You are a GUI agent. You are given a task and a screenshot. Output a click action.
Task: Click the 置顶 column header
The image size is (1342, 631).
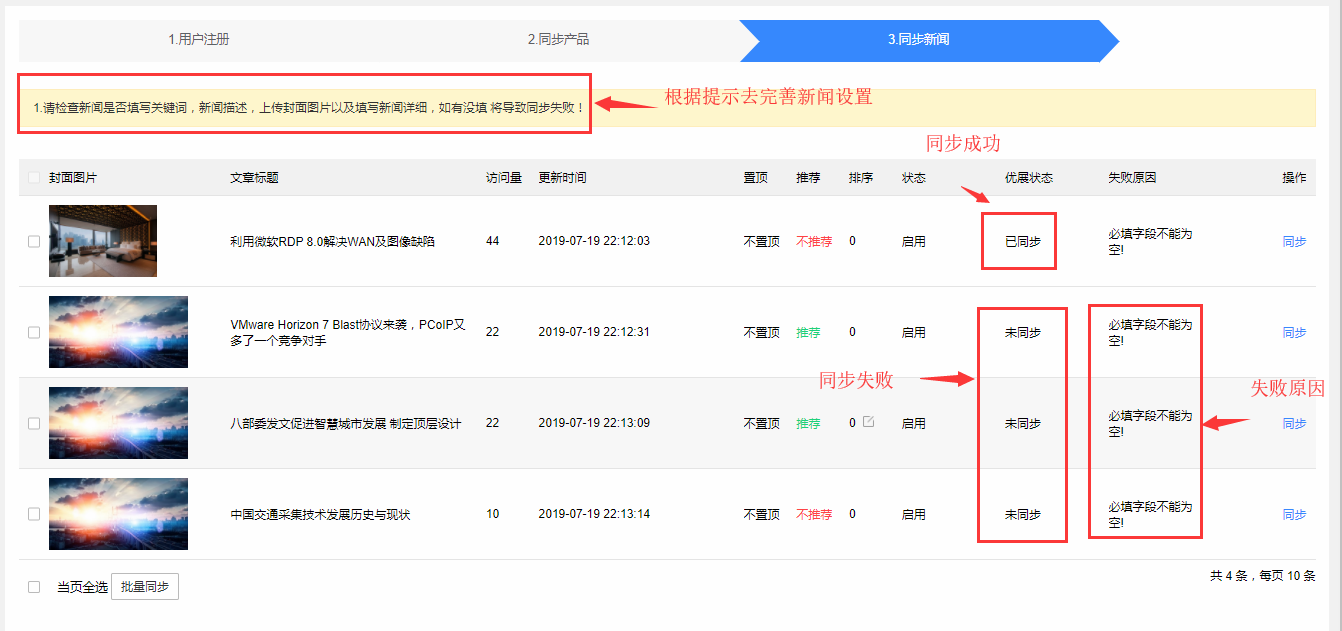(x=755, y=178)
